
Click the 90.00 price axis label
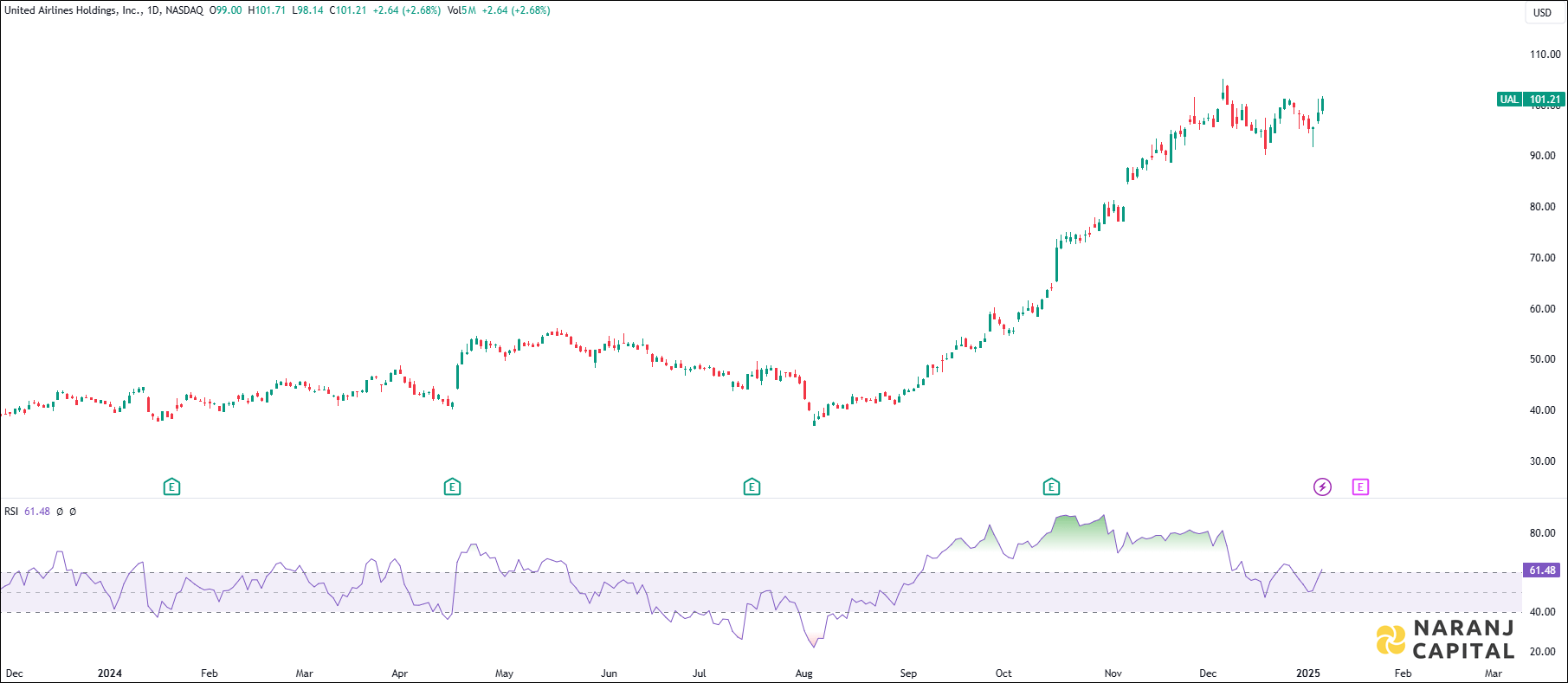[1542, 156]
